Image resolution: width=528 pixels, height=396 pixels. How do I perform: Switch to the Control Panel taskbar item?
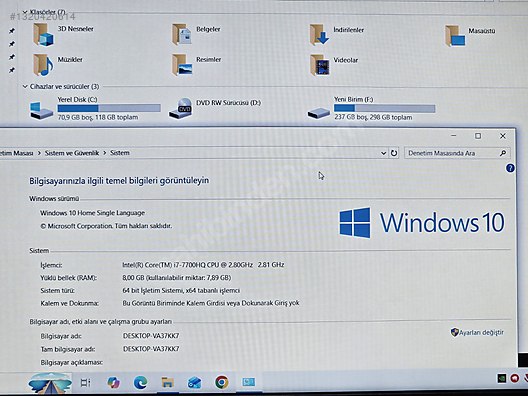coord(249,382)
